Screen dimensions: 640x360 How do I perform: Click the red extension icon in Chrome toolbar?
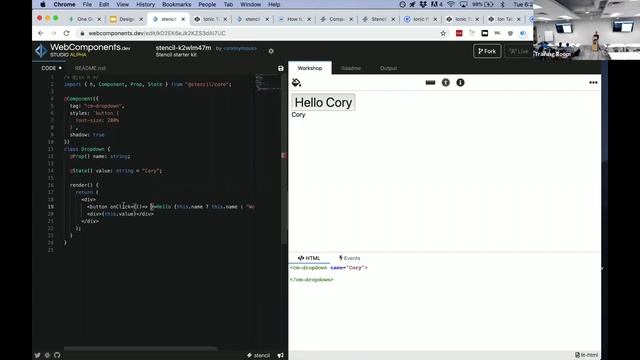pyautogui.click(x=459, y=33)
